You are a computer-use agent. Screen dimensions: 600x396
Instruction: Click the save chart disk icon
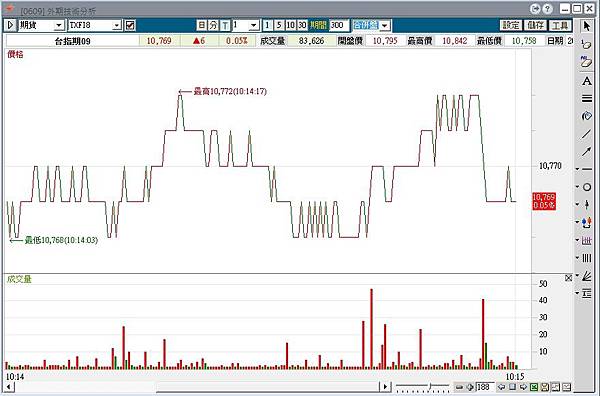pos(545,387)
